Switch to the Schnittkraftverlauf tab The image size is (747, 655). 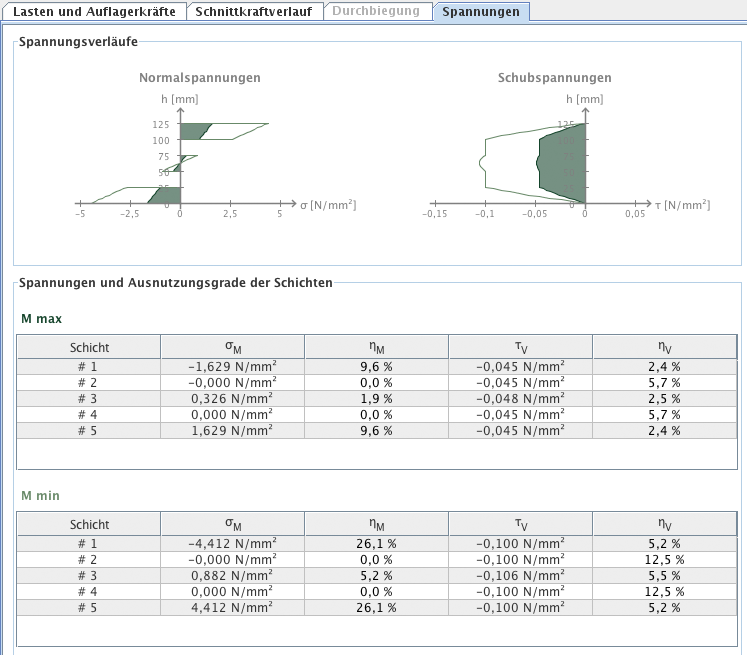(255, 12)
